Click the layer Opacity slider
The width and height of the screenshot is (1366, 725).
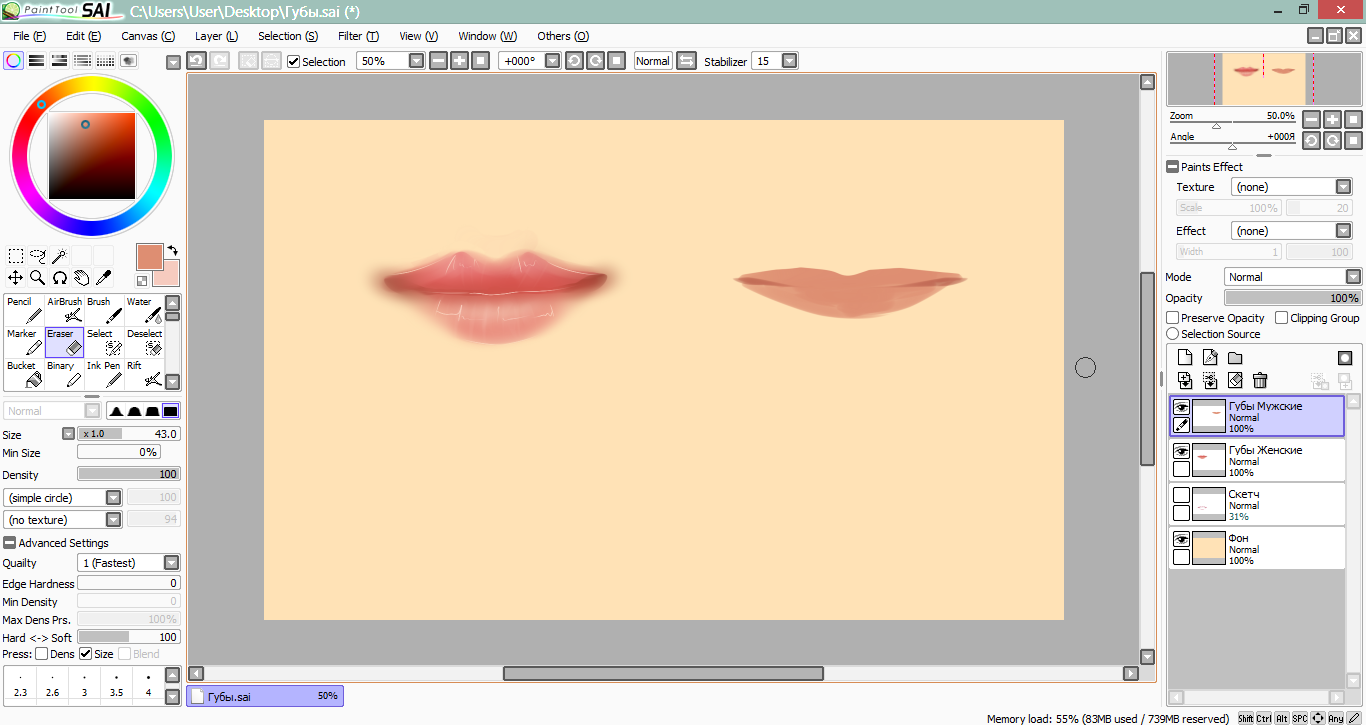coord(1292,298)
